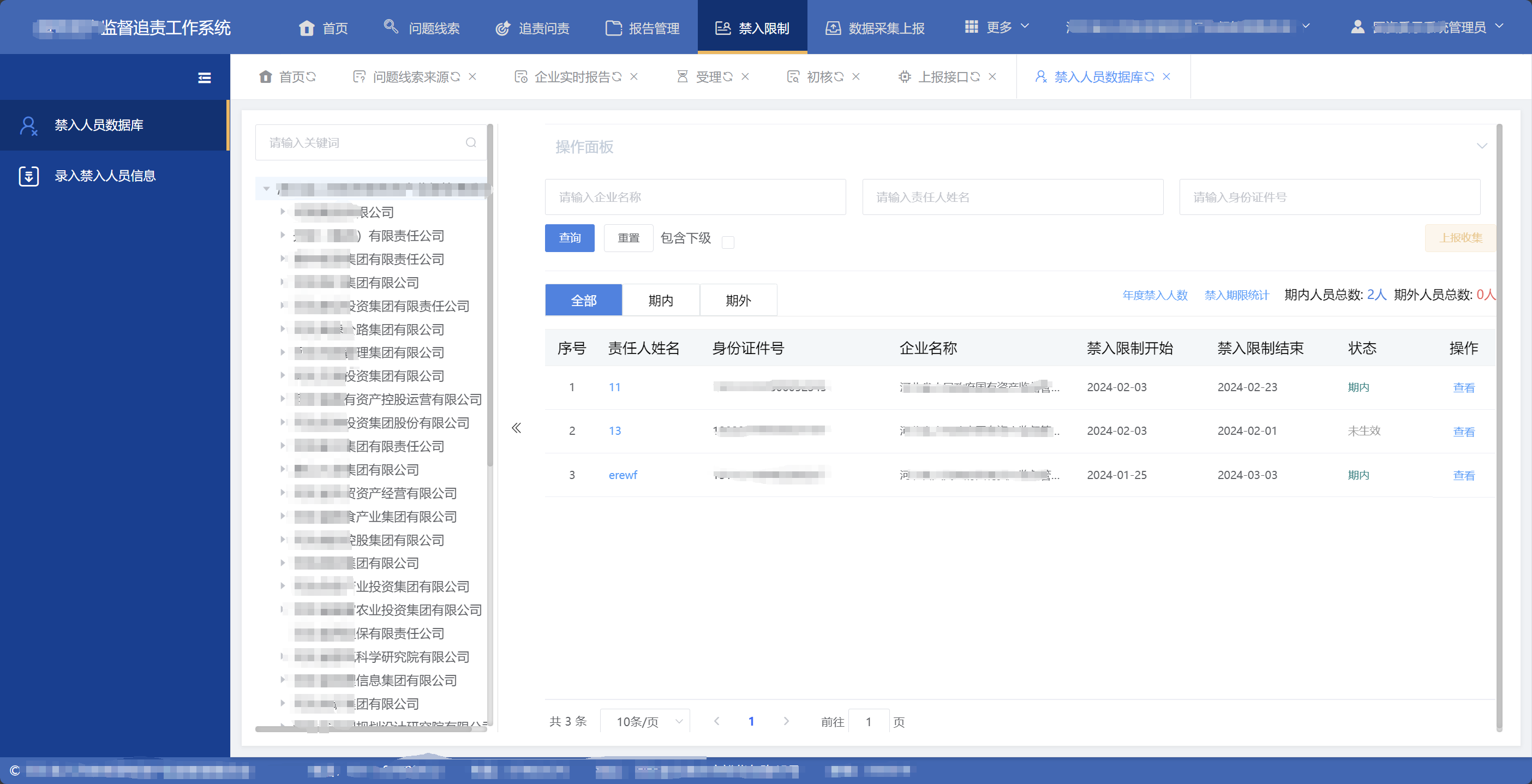Viewport: 1532px width, 784px height.
Task: Collapse the root organization tree node
Action: (266, 189)
